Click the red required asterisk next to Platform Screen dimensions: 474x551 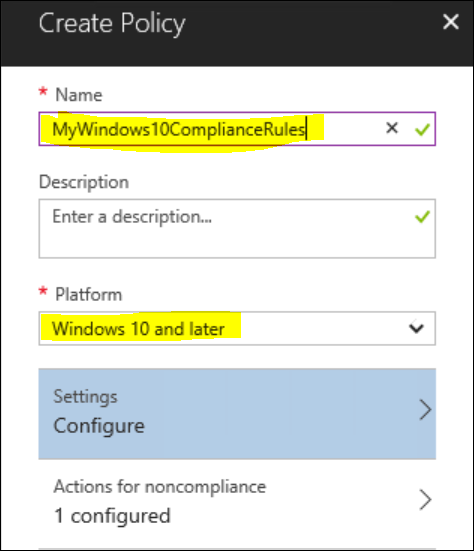[43, 291]
